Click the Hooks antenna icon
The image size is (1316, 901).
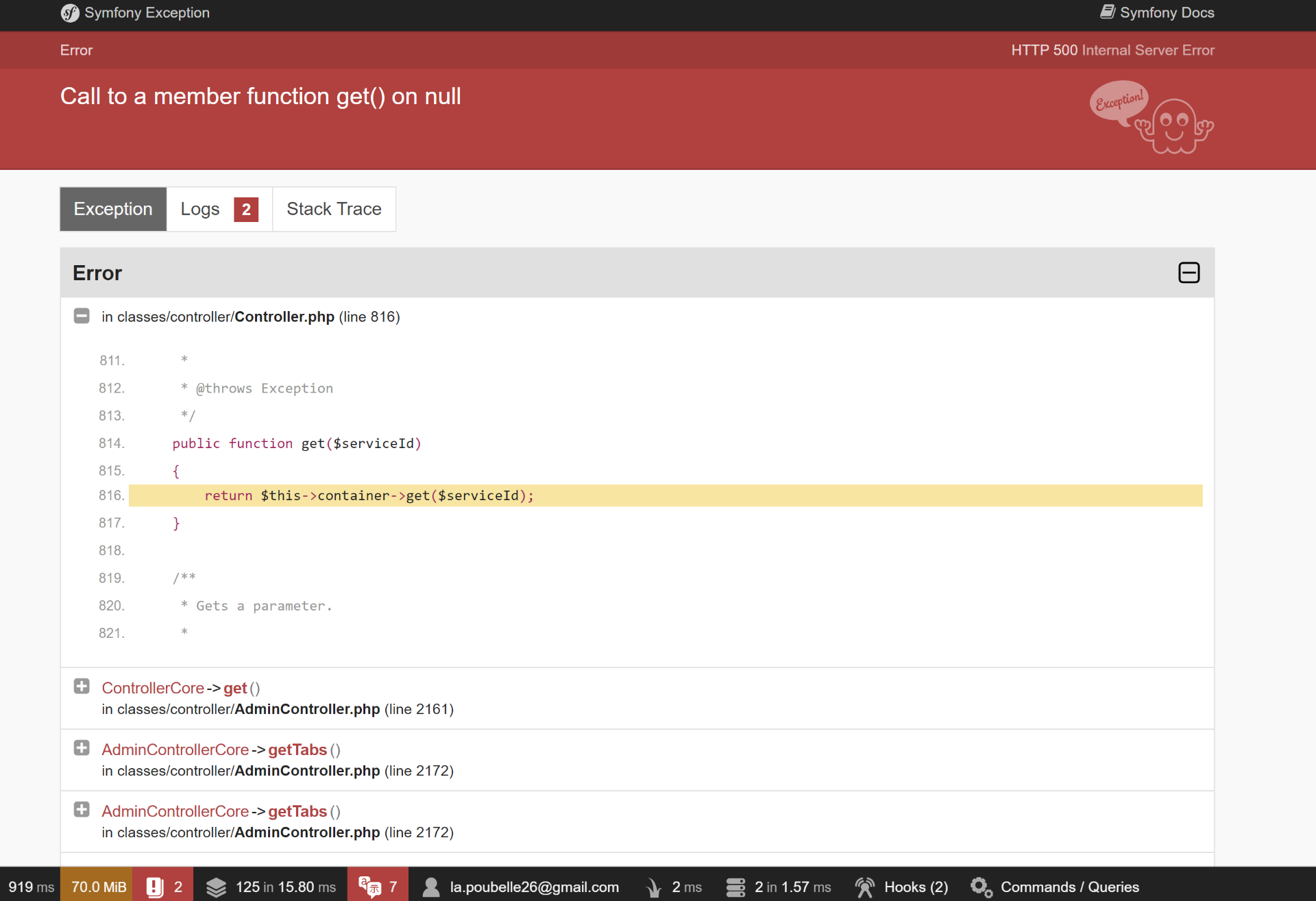point(865,887)
